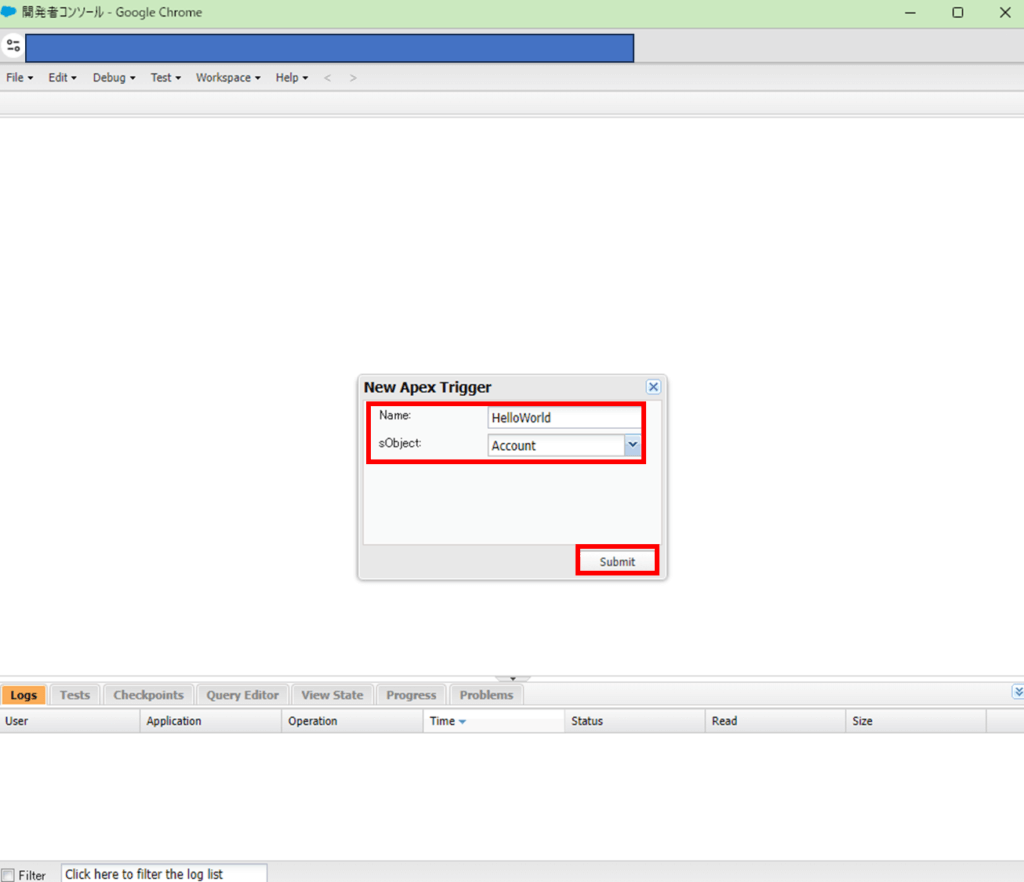Open the Workspace menu
Image resolution: width=1024 pixels, height=882 pixels.
click(227, 78)
